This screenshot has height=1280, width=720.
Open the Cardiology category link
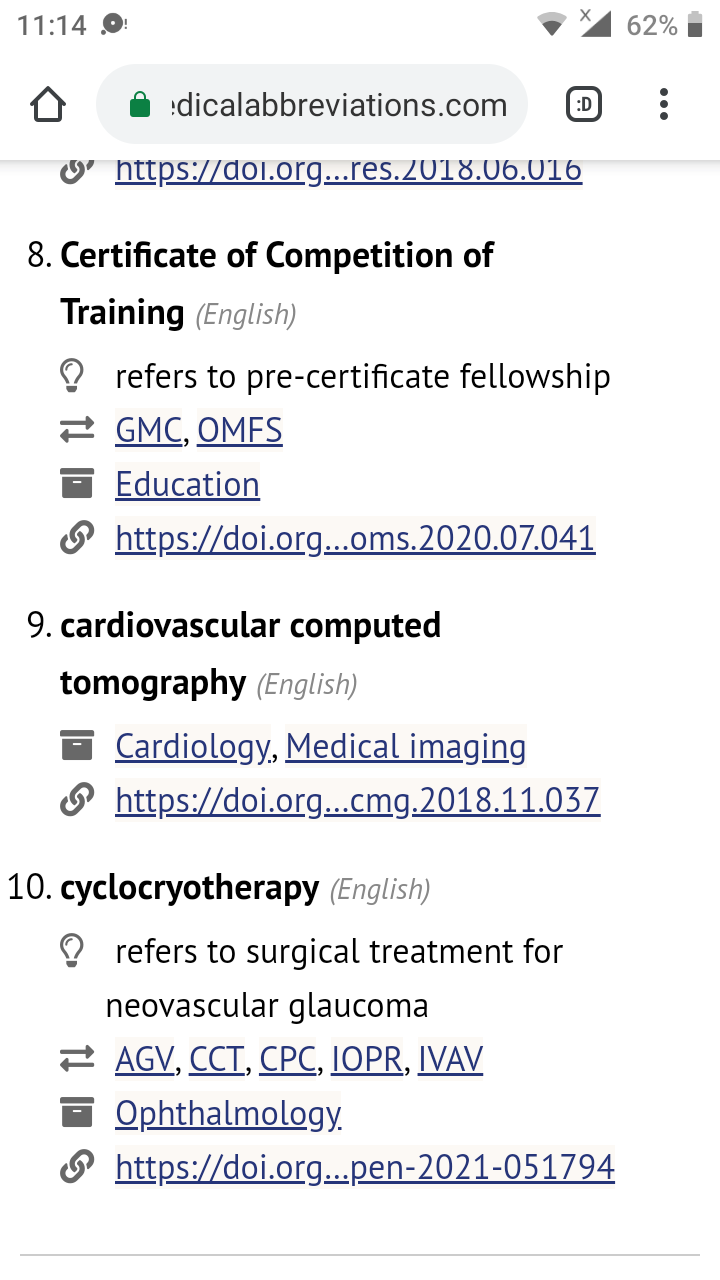click(x=192, y=747)
